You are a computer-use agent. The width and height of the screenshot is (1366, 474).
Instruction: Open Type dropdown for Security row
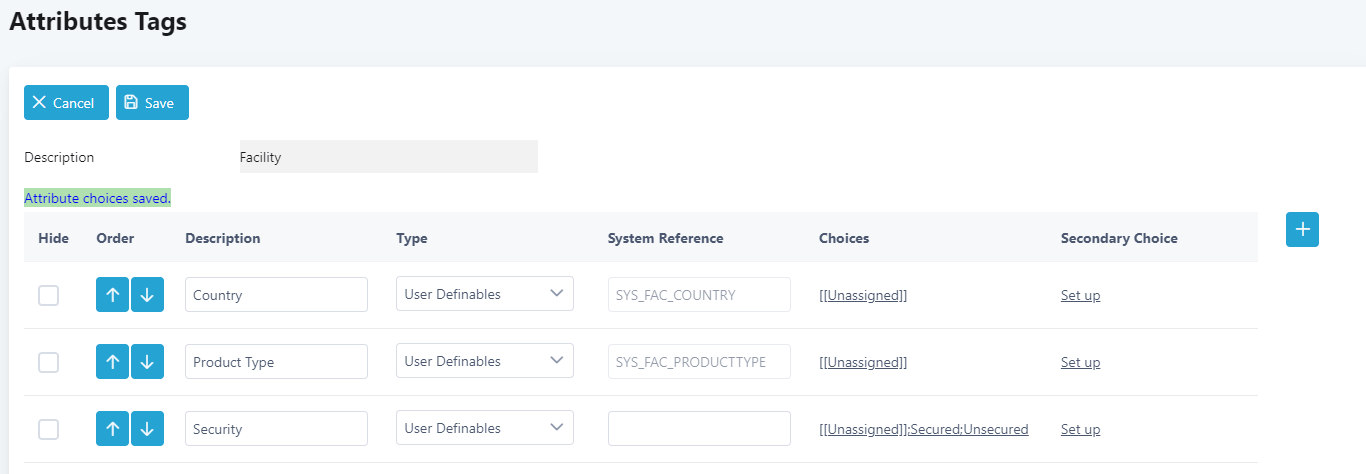tap(485, 428)
